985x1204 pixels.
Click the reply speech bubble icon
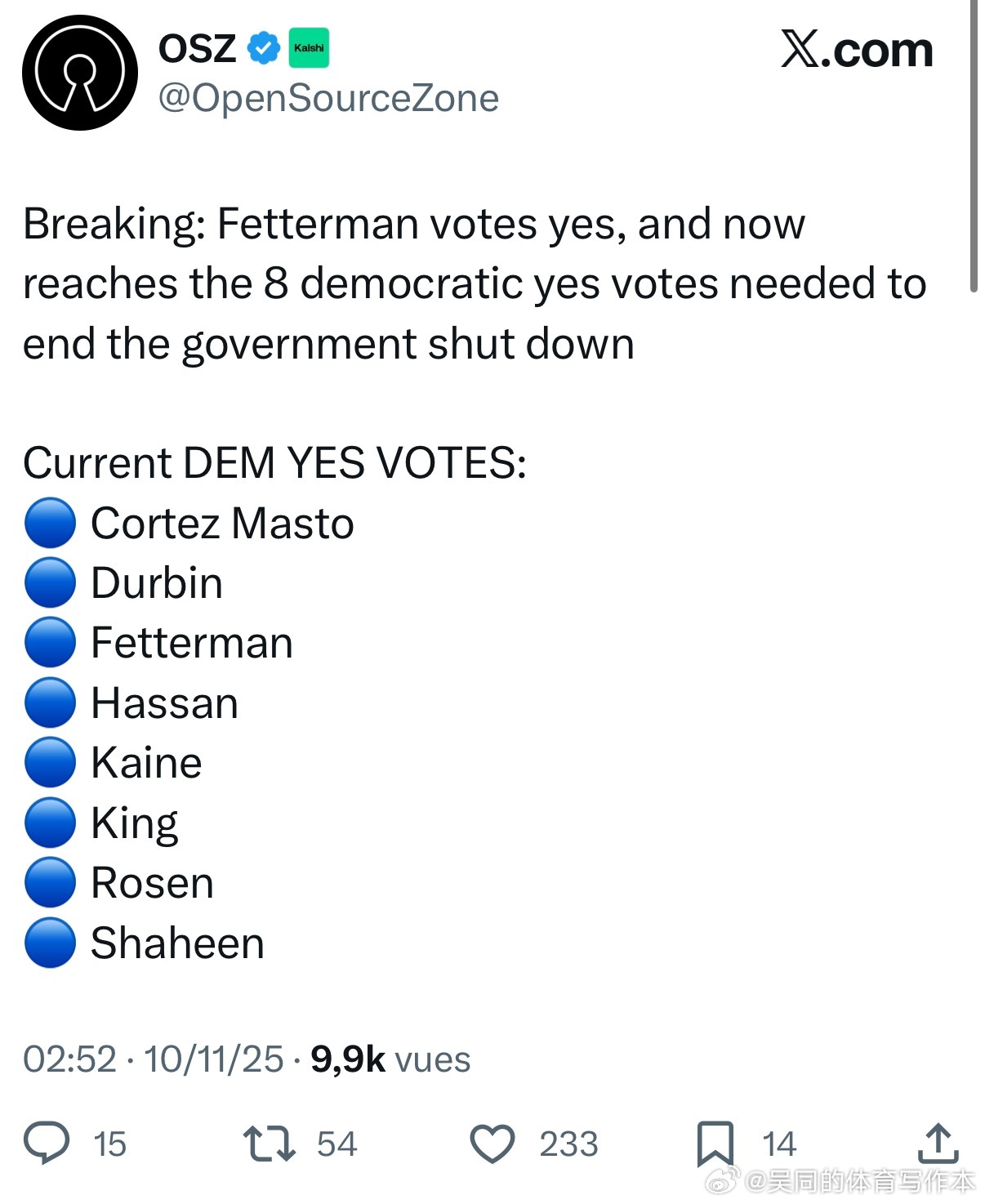point(47,1143)
